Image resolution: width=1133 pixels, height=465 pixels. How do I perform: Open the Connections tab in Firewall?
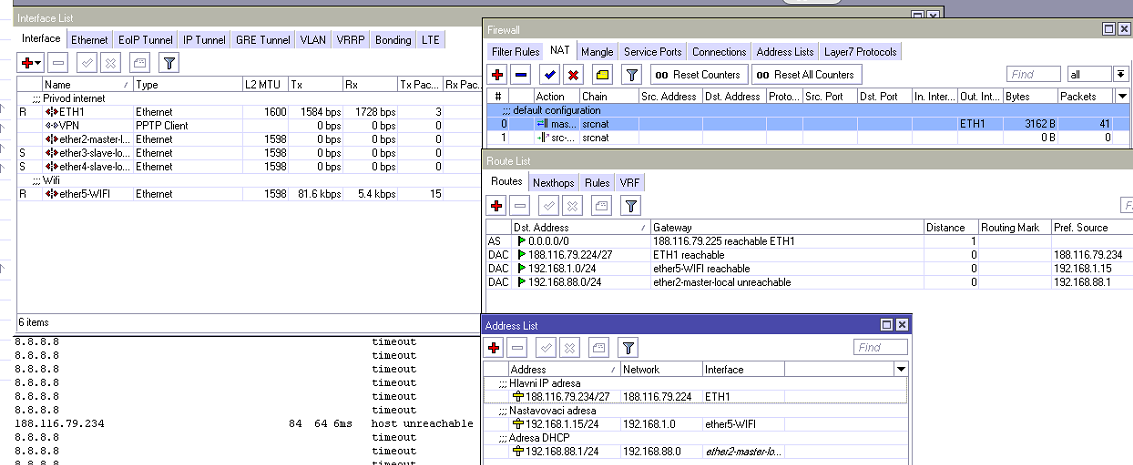(x=719, y=52)
